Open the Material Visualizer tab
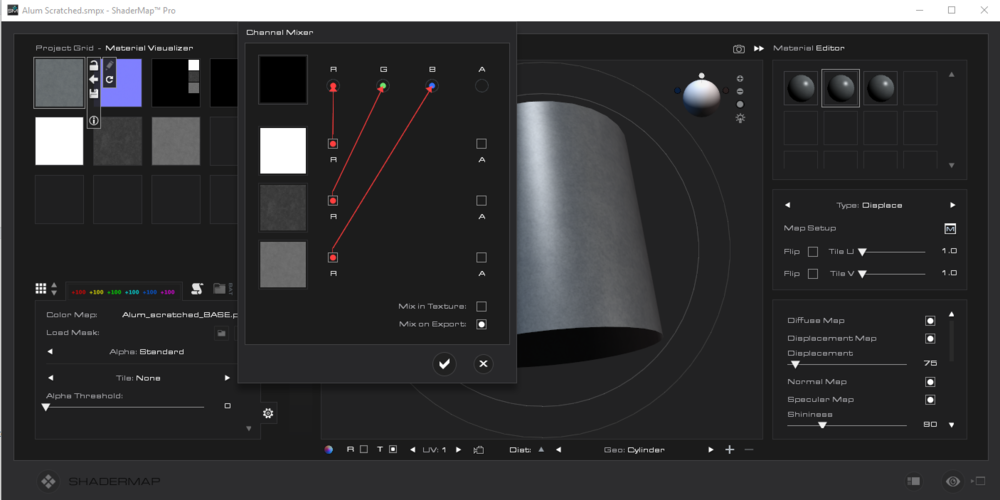The height and width of the screenshot is (500, 1000). [149, 48]
